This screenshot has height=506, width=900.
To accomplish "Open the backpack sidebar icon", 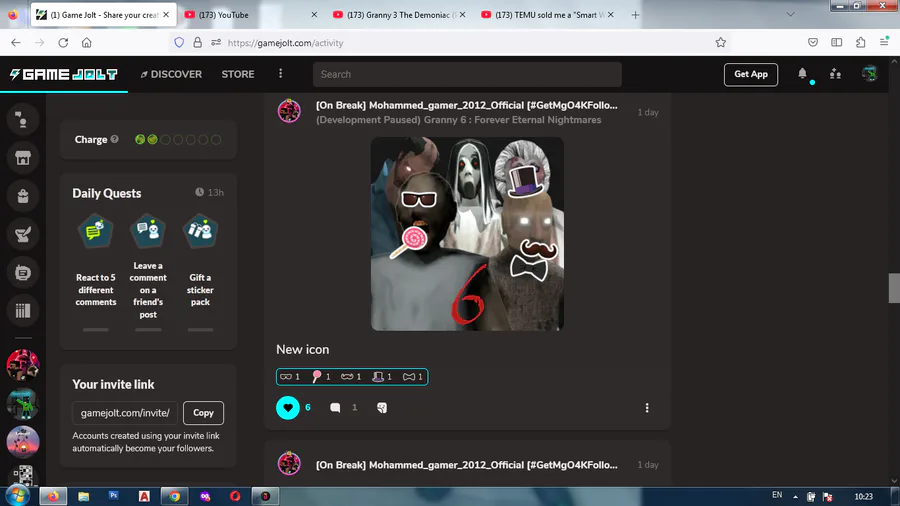I will click(x=23, y=196).
